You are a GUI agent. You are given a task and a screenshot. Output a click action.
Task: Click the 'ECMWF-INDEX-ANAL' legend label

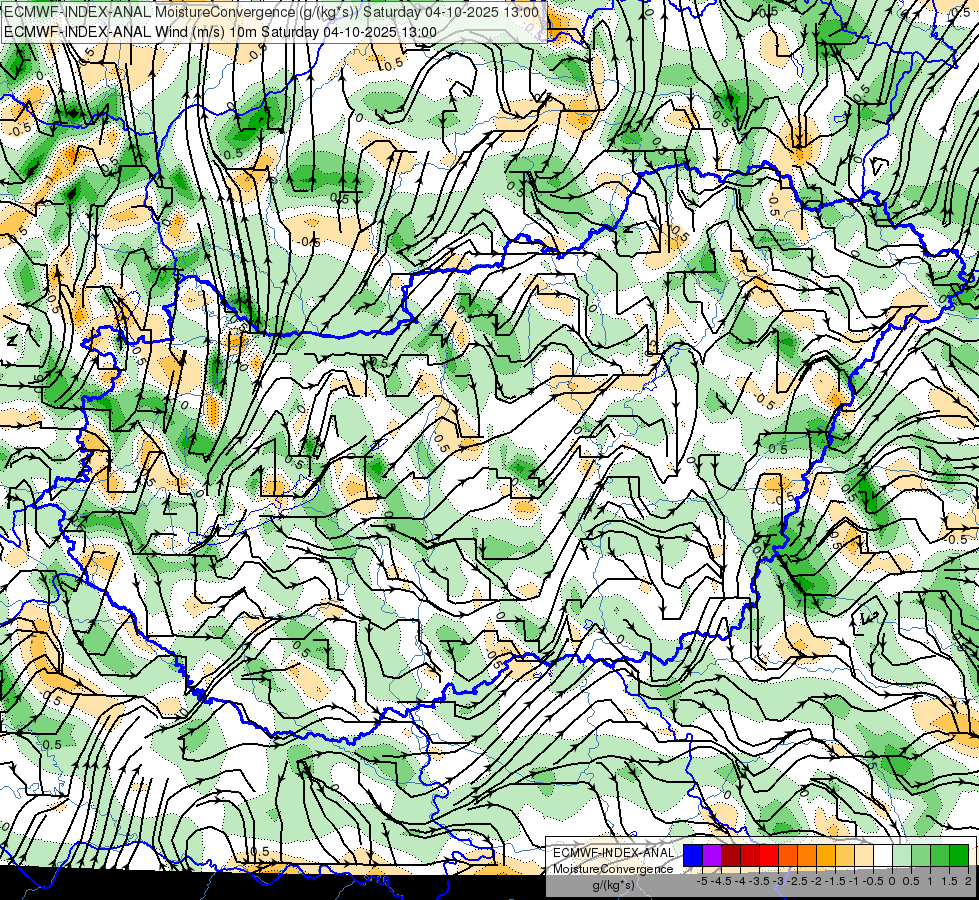coord(614,853)
